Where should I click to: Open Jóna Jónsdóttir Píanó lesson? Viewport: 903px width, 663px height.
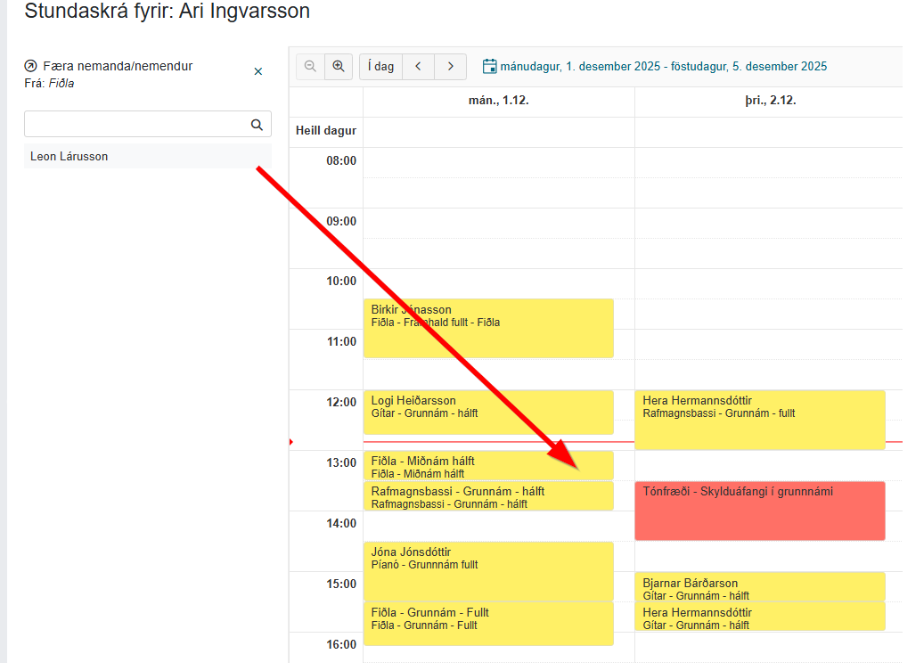(x=488, y=571)
